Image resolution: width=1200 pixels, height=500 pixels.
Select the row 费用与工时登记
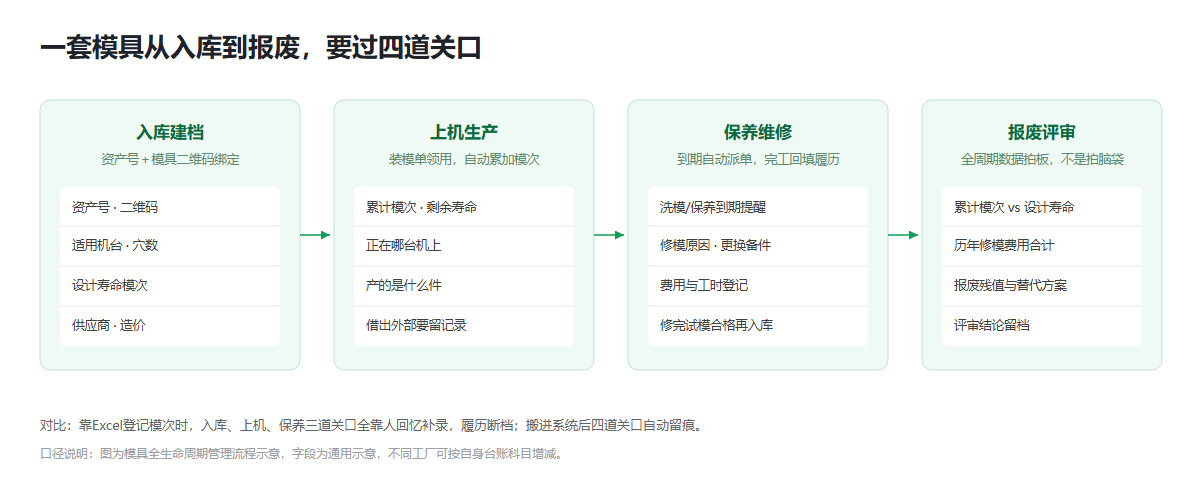(758, 285)
